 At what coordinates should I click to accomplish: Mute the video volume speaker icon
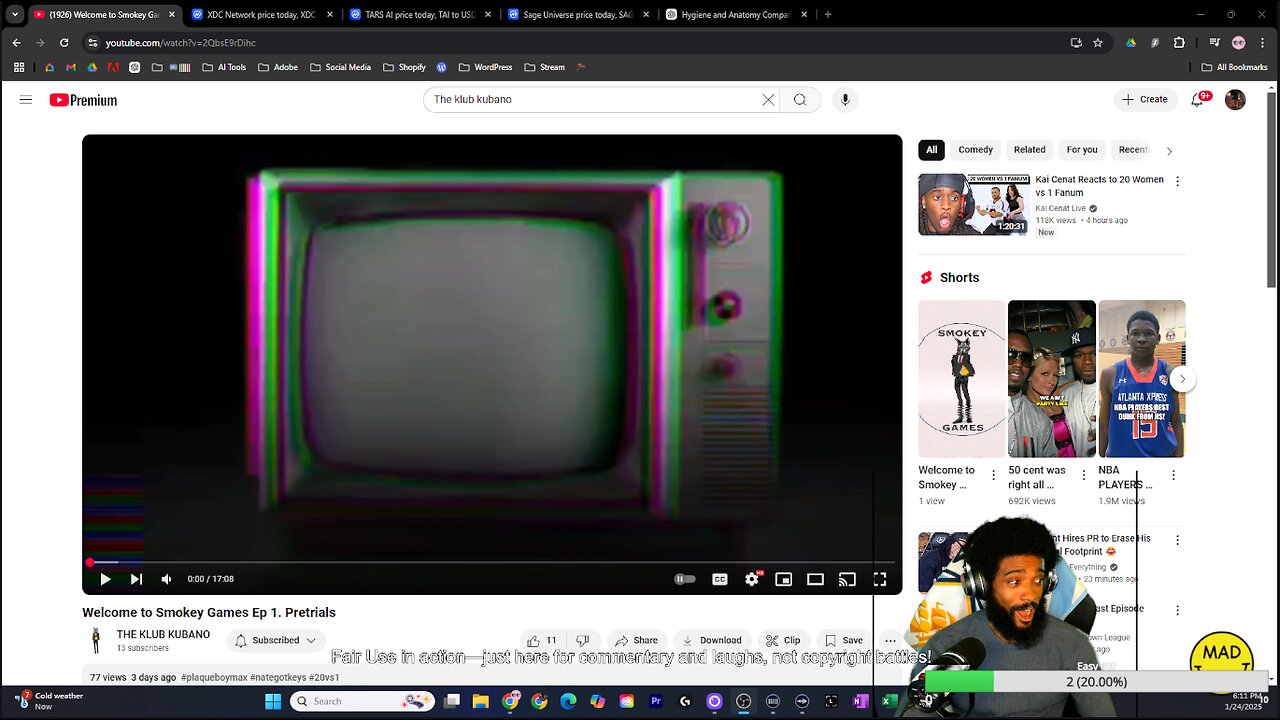click(x=167, y=579)
